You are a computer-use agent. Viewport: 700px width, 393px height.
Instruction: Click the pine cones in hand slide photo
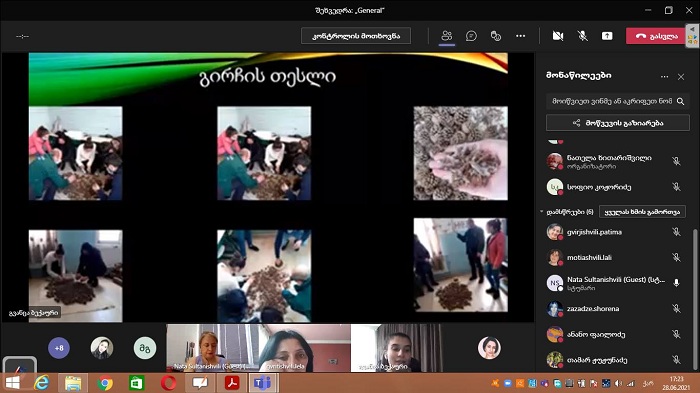(460, 153)
